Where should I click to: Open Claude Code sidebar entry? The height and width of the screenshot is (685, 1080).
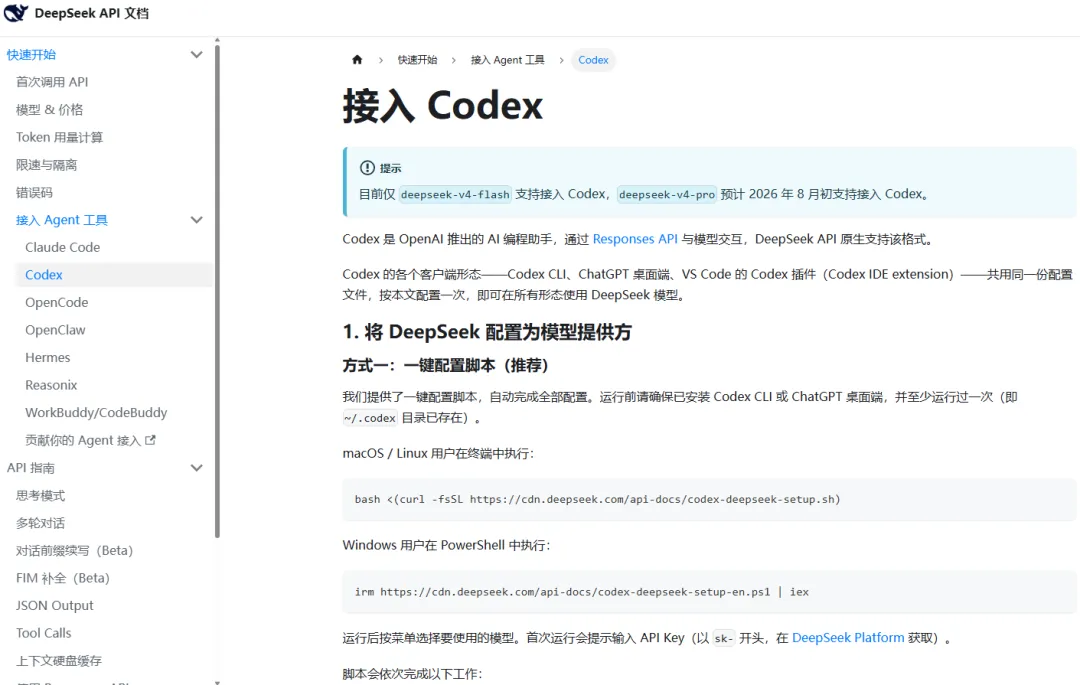(x=63, y=247)
